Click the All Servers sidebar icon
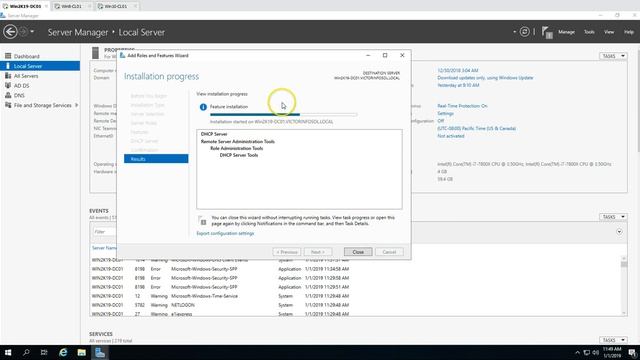This screenshot has width=640, height=360. point(8,76)
